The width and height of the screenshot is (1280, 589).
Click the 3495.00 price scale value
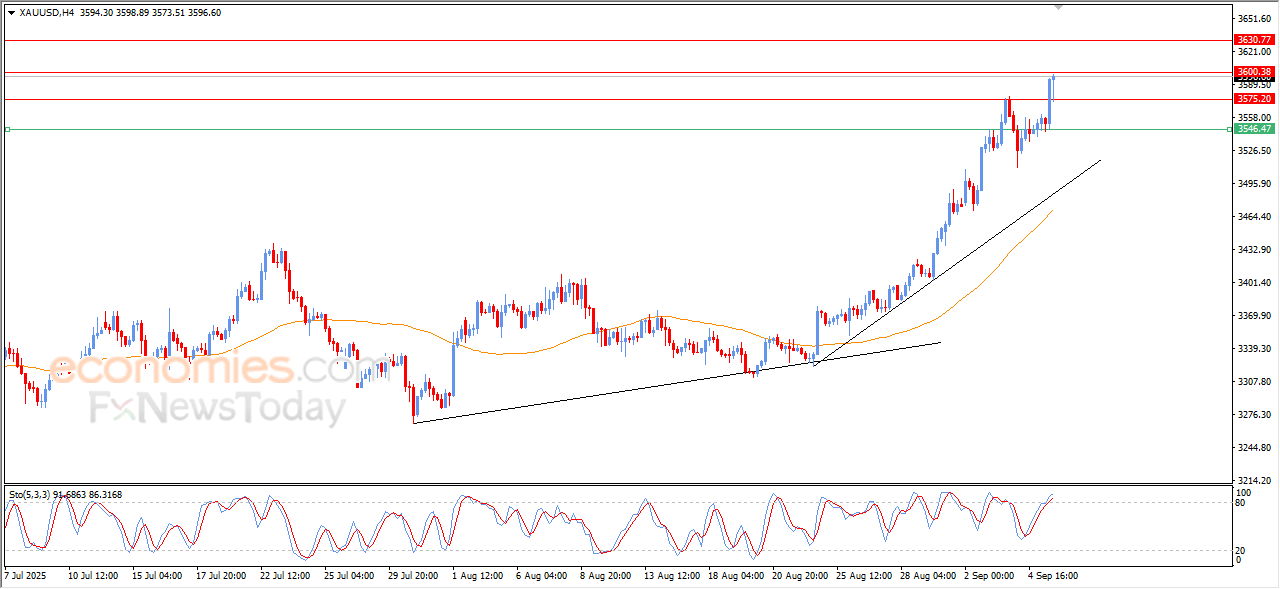tap(1254, 184)
